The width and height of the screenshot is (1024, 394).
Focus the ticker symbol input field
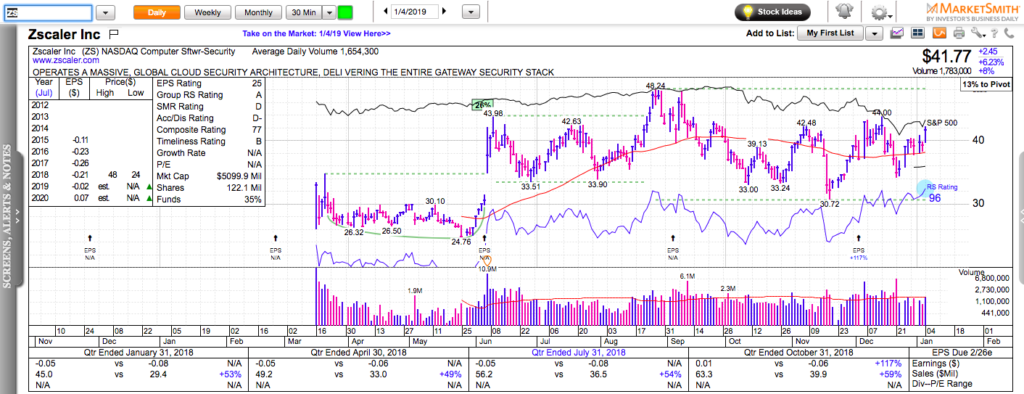tap(48, 12)
